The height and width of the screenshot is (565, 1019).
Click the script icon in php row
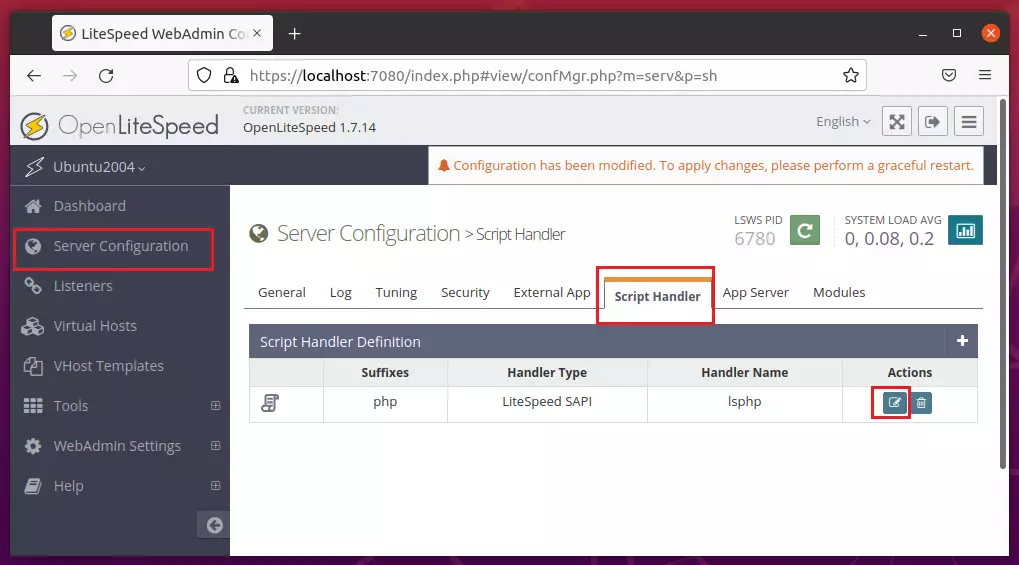pos(270,402)
